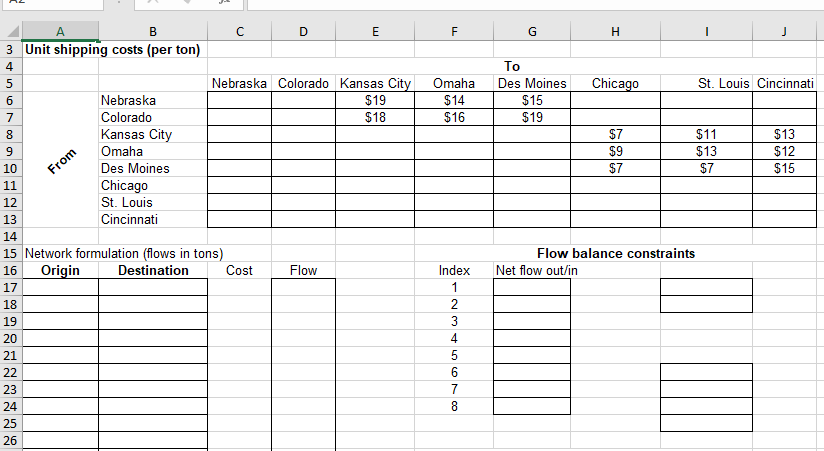824x451 pixels.
Task: Select column G header
Action: pos(532,32)
